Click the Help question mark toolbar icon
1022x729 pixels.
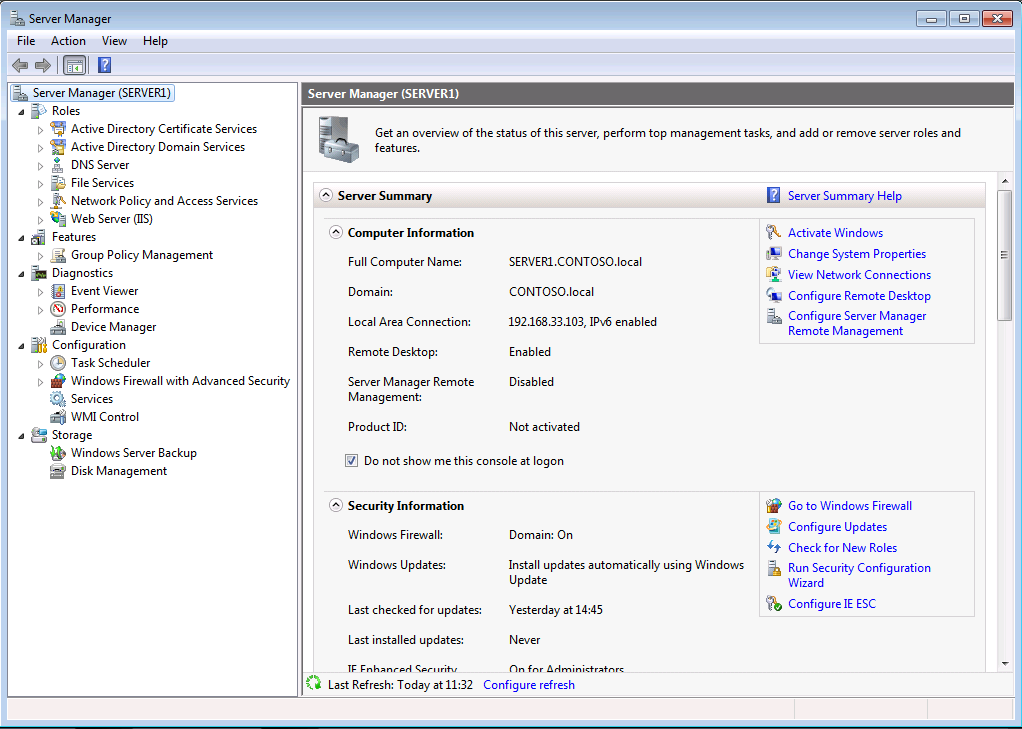click(104, 65)
